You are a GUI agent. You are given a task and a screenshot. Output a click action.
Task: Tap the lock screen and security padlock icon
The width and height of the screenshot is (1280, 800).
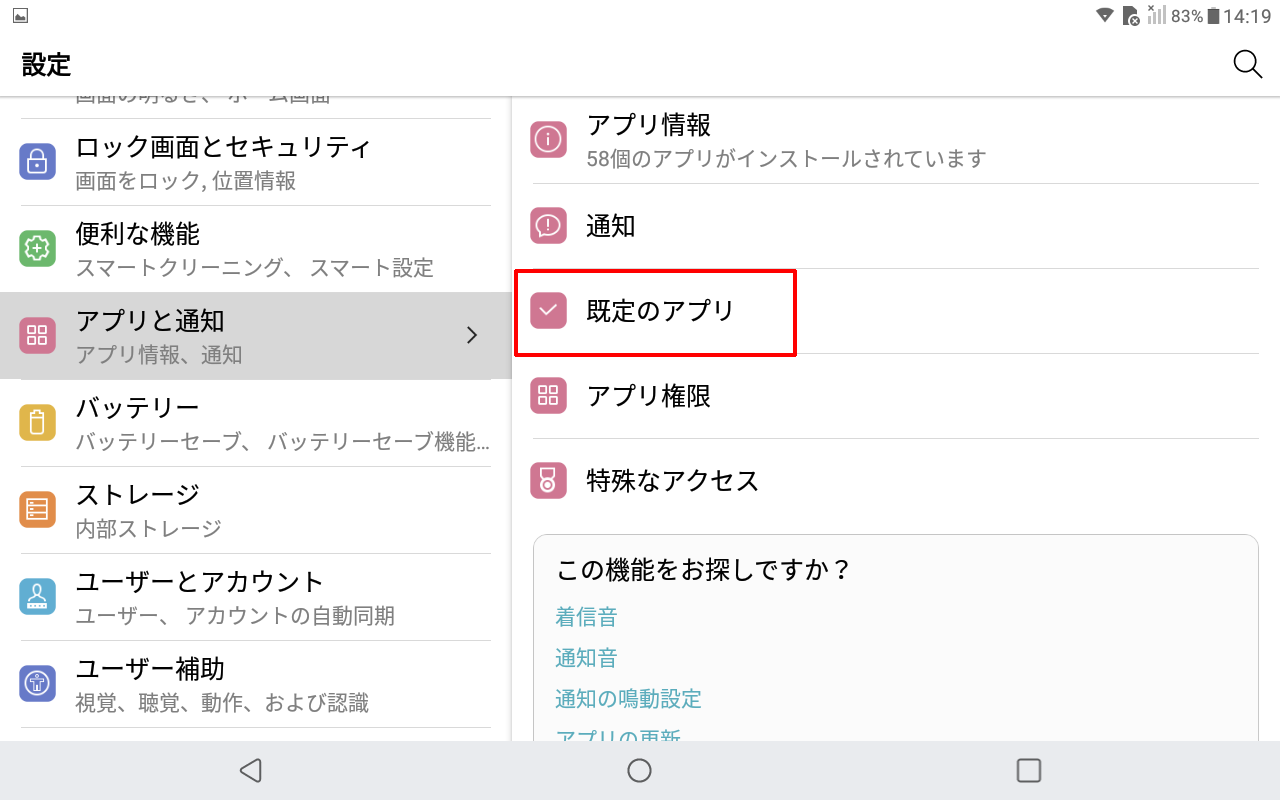37,161
